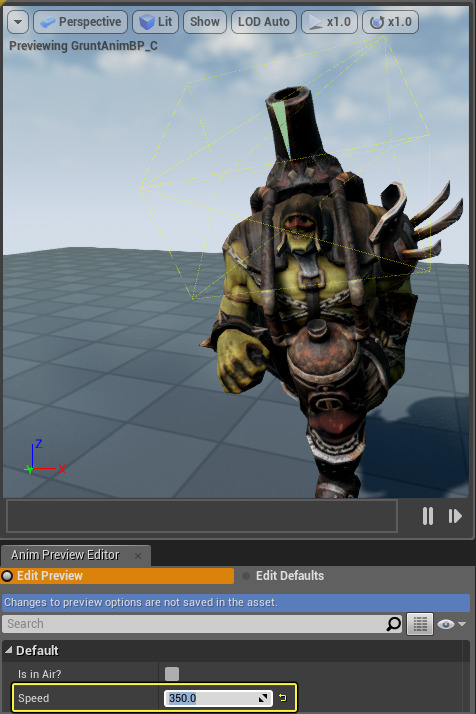Click the Speed property label
The height and width of the screenshot is (714, 476).
pyautogui.click(x=33, y=698)
